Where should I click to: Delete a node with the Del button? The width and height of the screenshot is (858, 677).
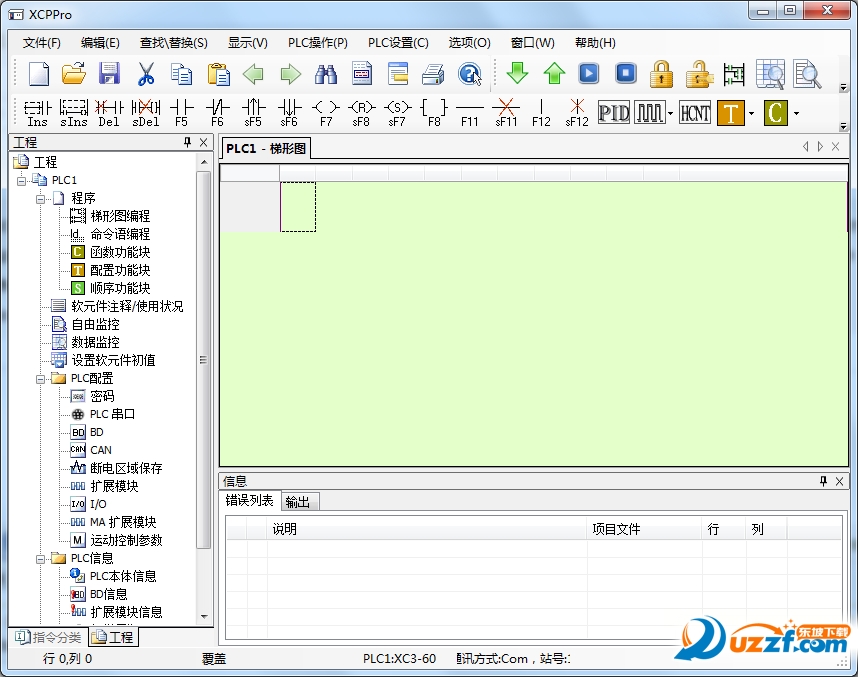(x=109, y=113)
